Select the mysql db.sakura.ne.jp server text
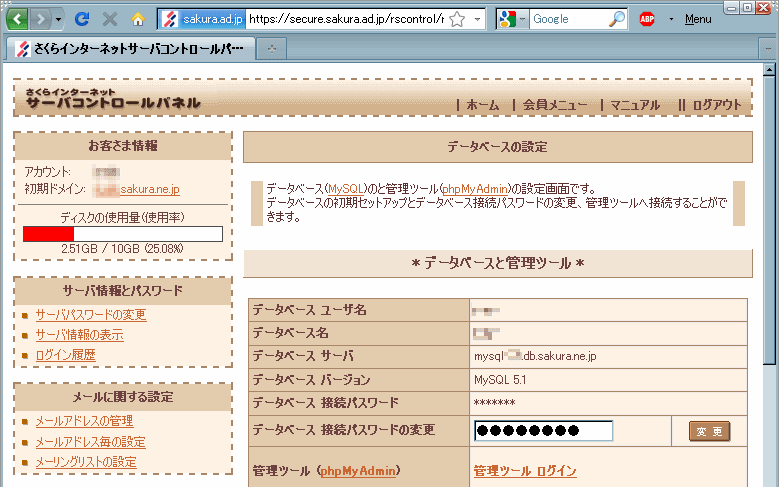The width and height of the screenshot is (779, 487). click(x=535, y=356)
